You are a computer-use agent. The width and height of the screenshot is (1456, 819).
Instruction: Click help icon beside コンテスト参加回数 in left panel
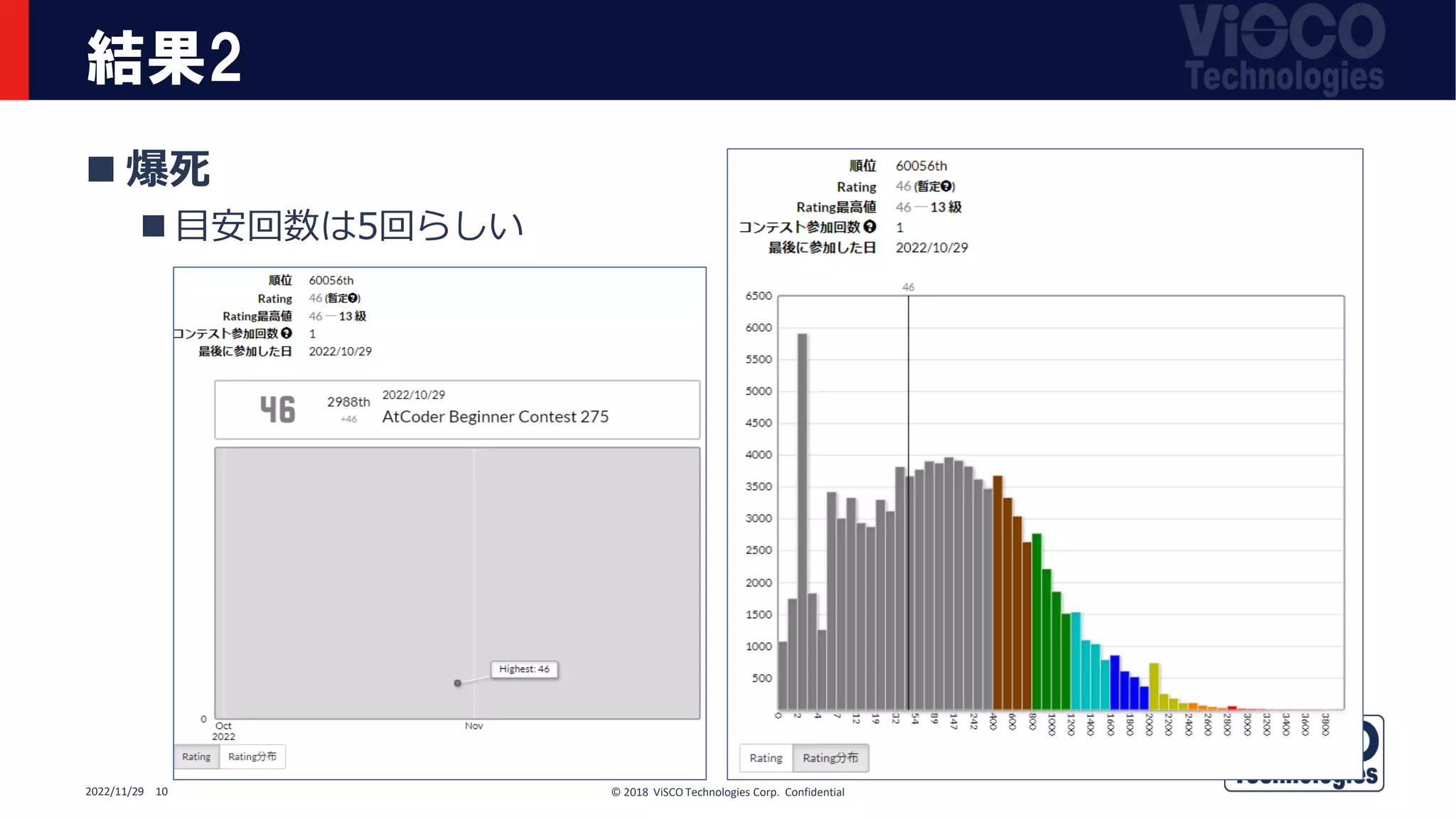pos(287,333)
